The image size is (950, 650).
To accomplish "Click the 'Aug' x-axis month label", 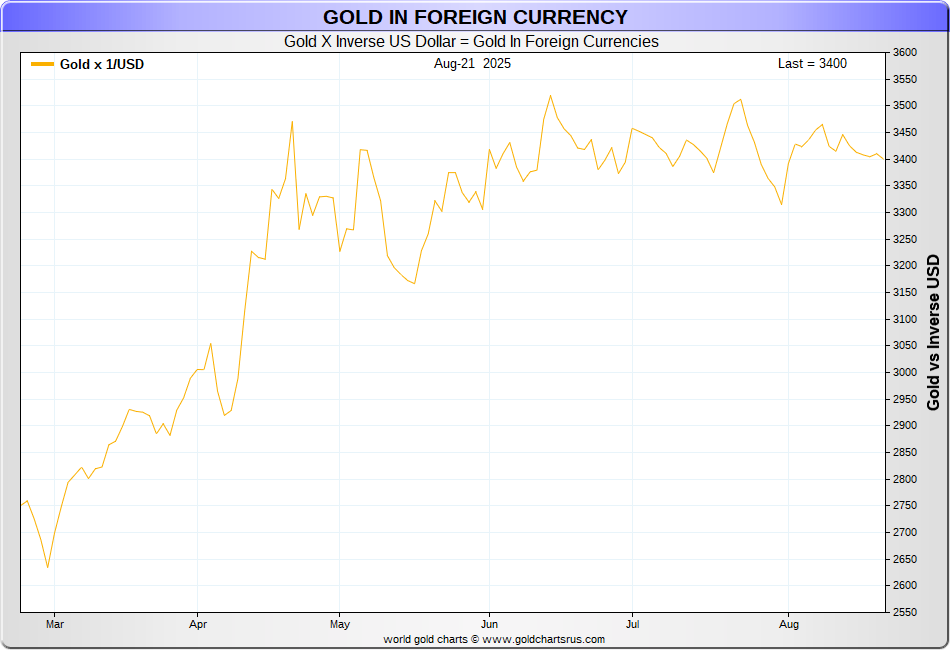I will pyautogui.click(x=789, y=624).
